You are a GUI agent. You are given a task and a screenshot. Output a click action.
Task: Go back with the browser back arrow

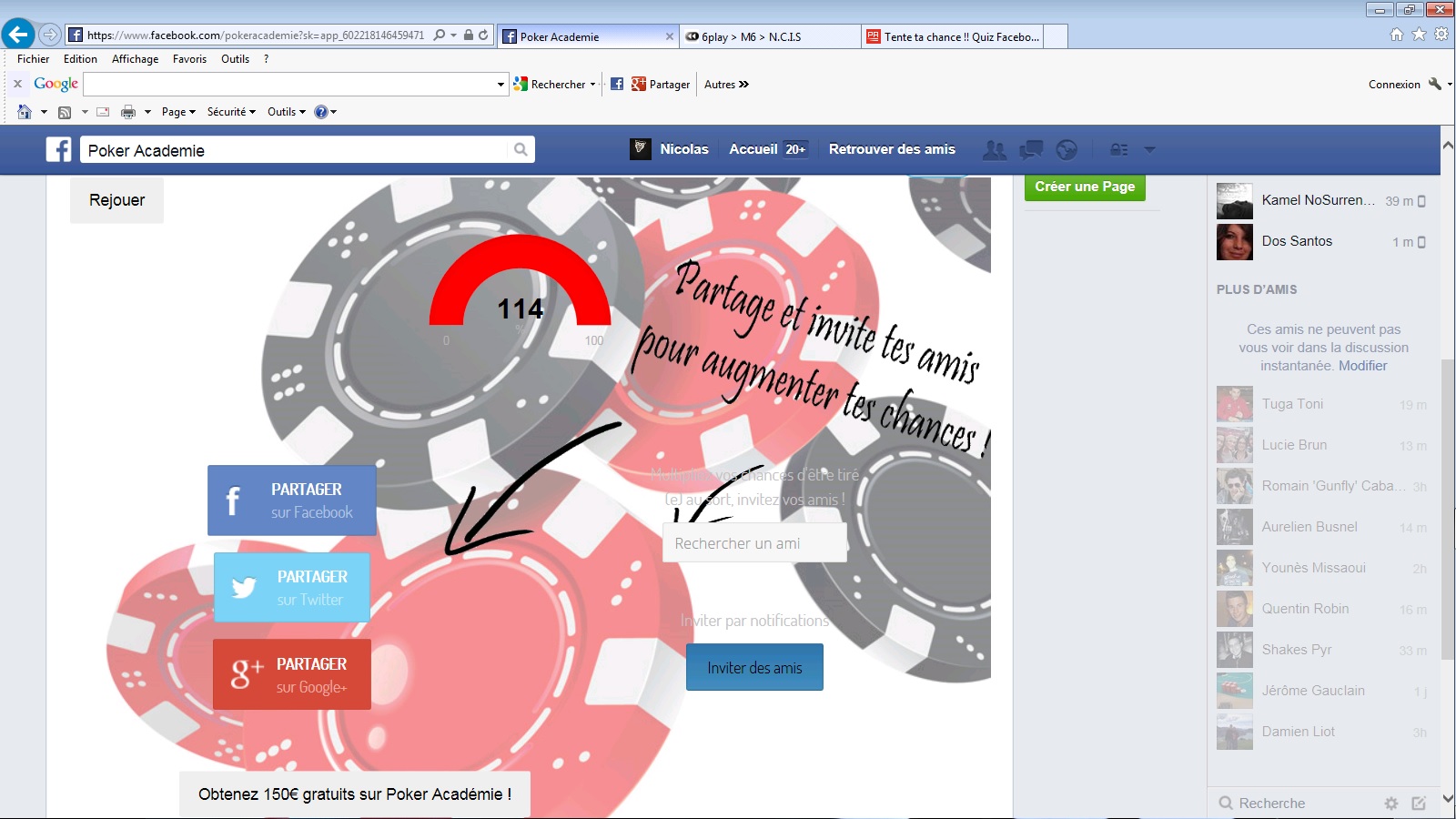coord(18,35)
